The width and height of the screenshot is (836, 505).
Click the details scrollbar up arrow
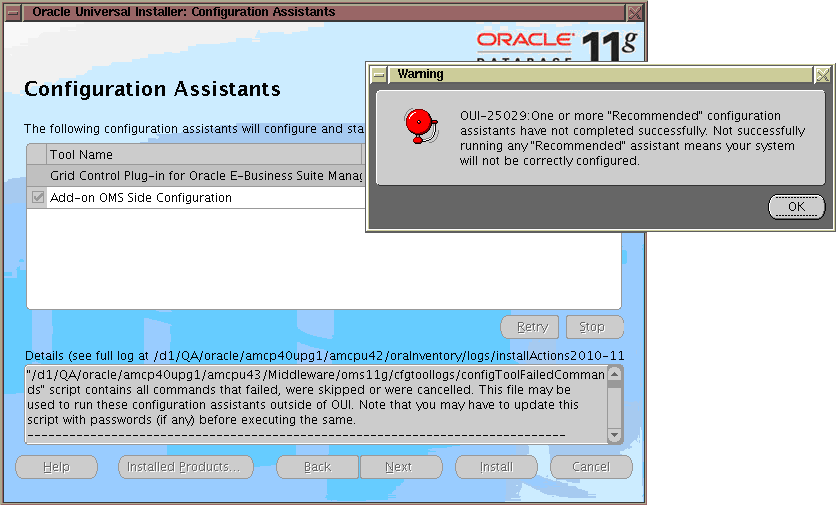614,374
